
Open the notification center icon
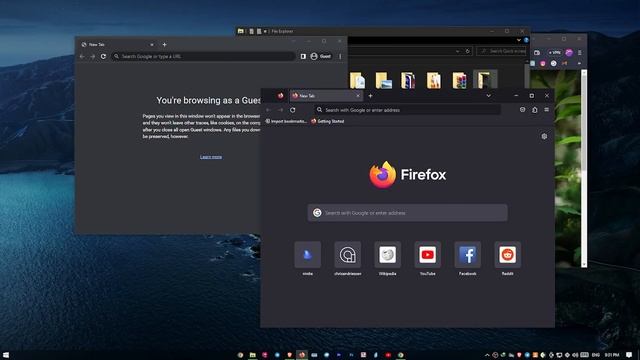[629, 355]
